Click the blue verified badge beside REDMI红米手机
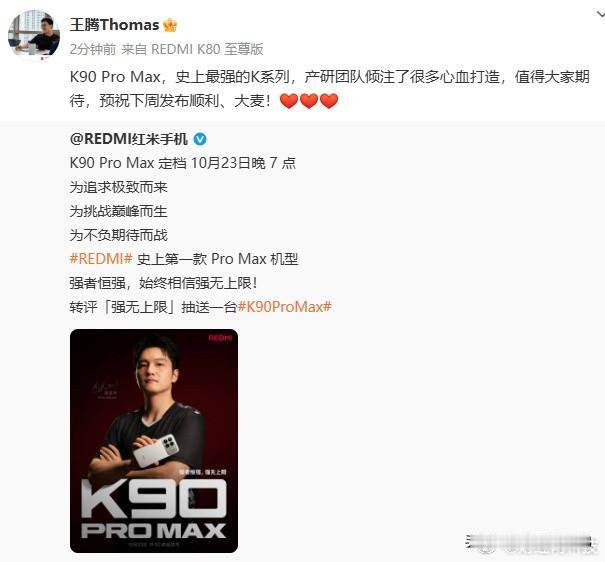The image size is (605, 562). 200,139
